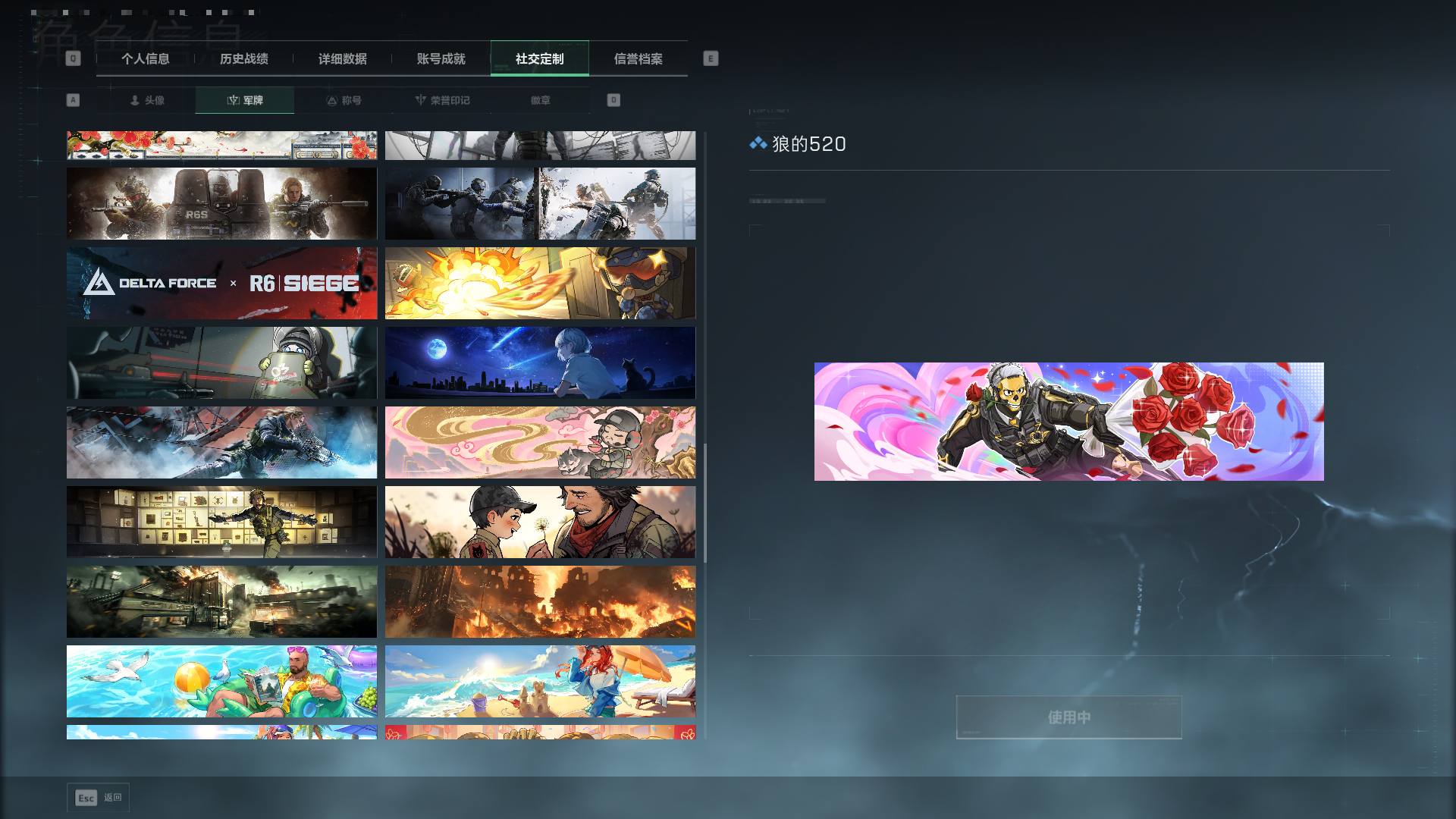The image size is (1456, 819).
Task: Select the 头像 sub-tab
Action: click(146, 100)
